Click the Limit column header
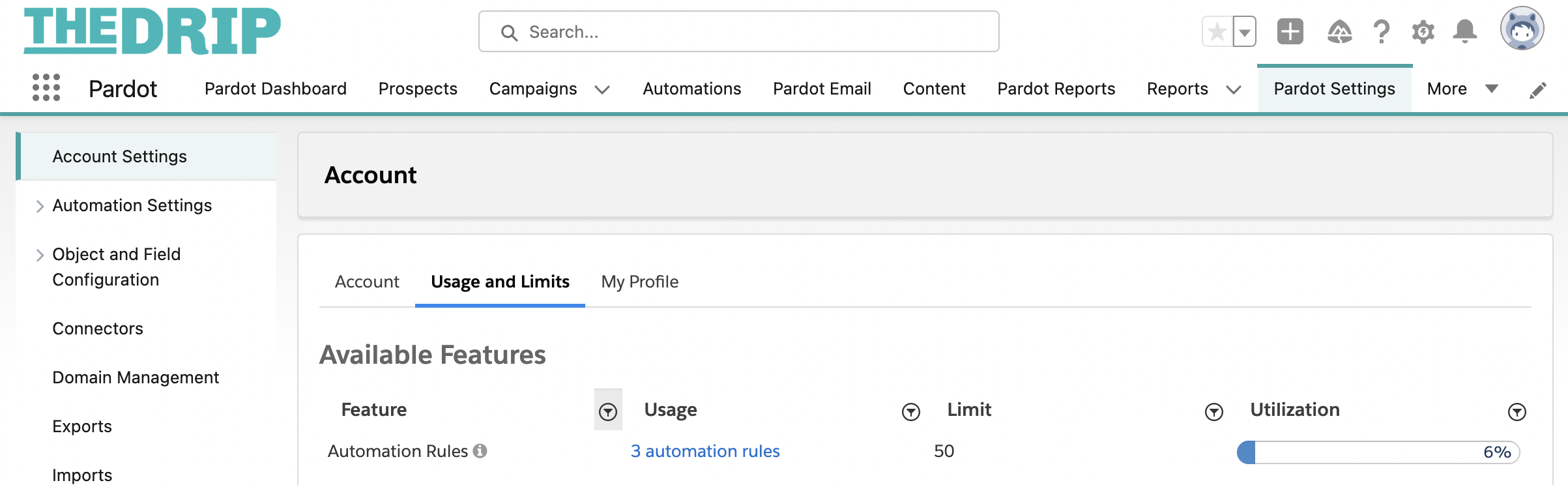The image size is (1568, 485). [969, 409]
